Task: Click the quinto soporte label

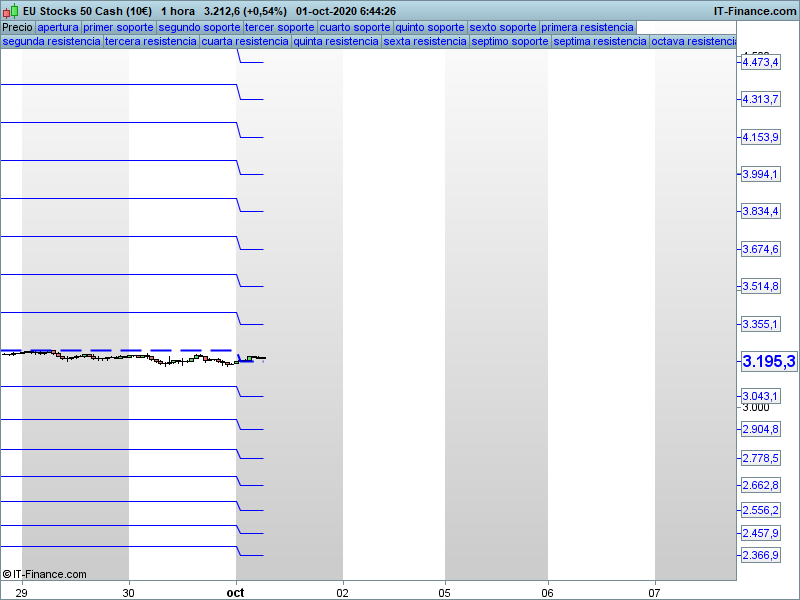Action: 430,27
